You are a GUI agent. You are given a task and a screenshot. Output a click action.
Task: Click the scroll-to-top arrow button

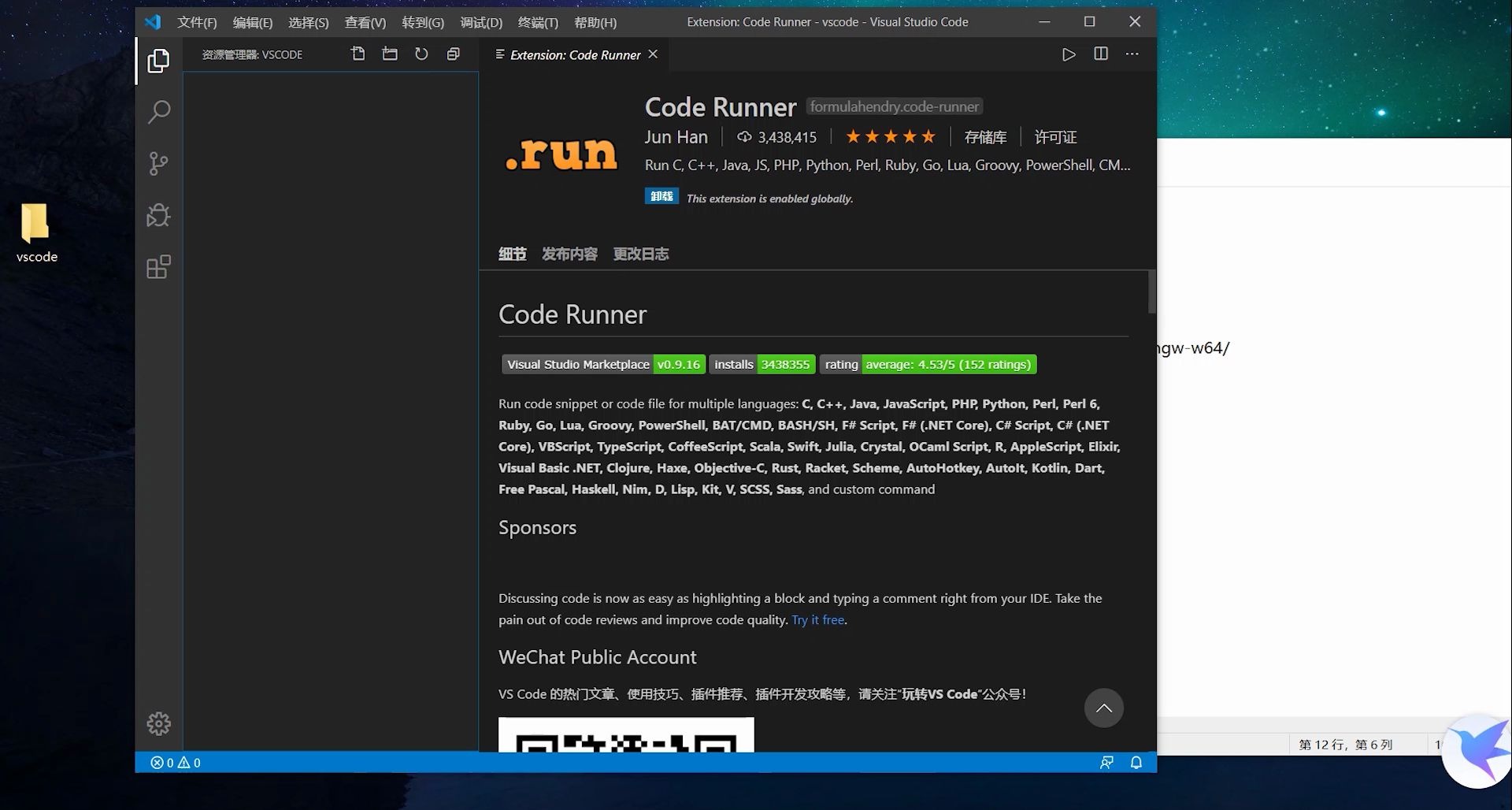pos(1104,708)
